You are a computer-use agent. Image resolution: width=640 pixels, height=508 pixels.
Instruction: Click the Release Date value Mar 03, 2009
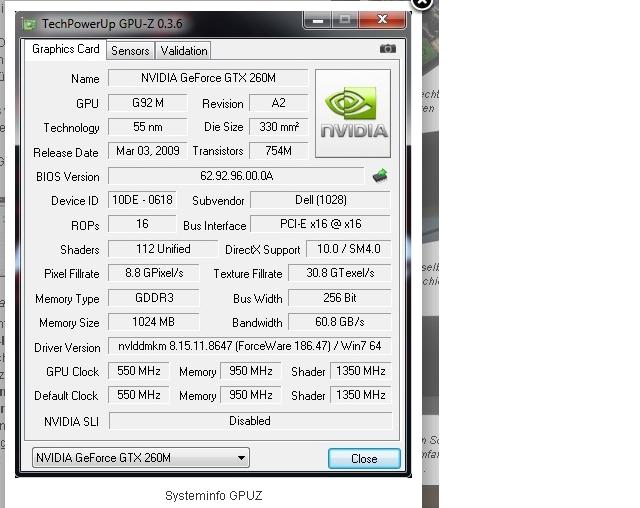click(x=148, y=151)
